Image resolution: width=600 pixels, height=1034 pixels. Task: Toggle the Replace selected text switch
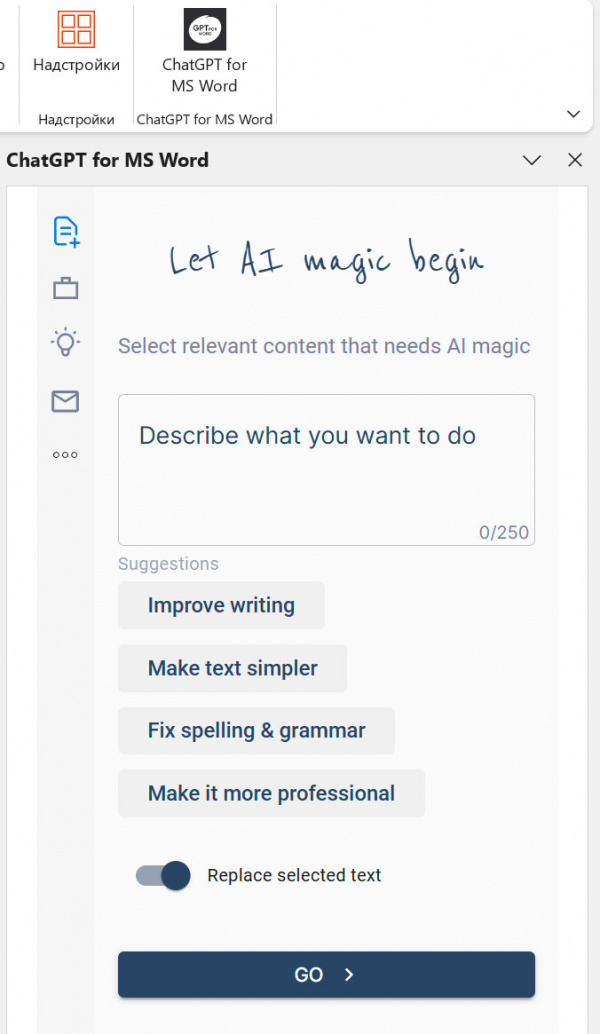click(x=163, y=876)
